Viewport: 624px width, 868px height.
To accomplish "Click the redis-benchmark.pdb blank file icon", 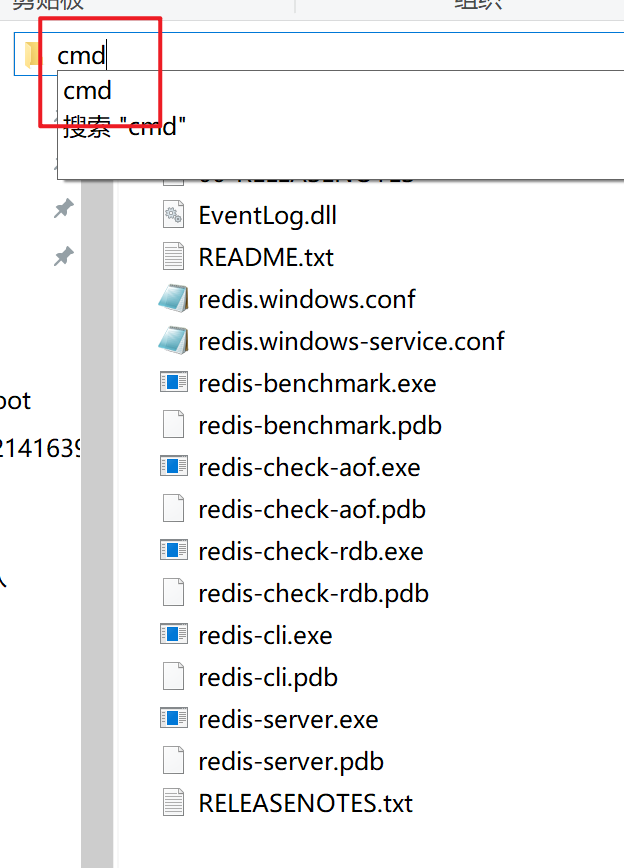I will pyautogui.click(x=173, y=425).
